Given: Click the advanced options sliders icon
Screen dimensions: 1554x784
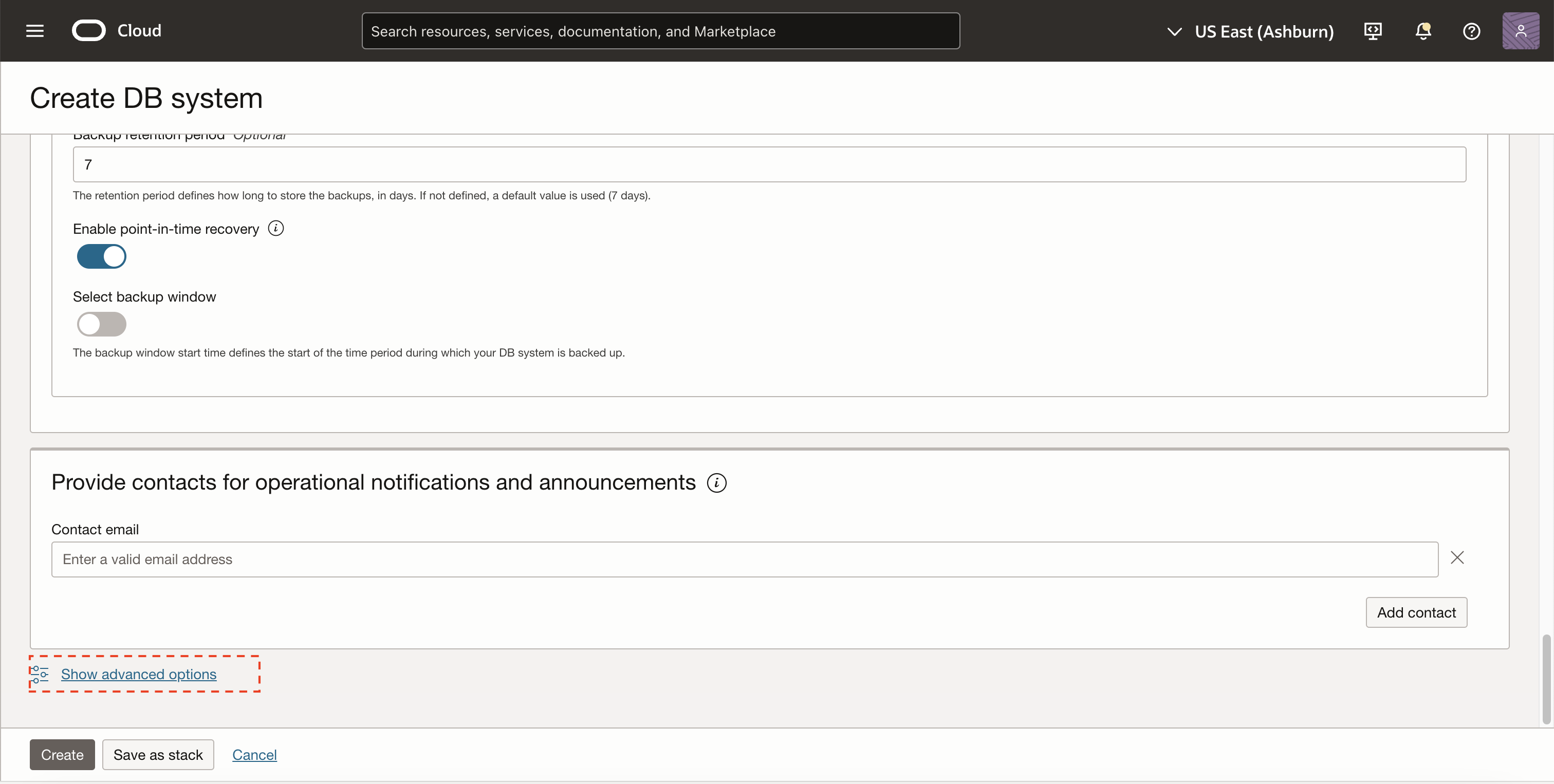Looking at the screenshot, I should [x=40, y=674].
